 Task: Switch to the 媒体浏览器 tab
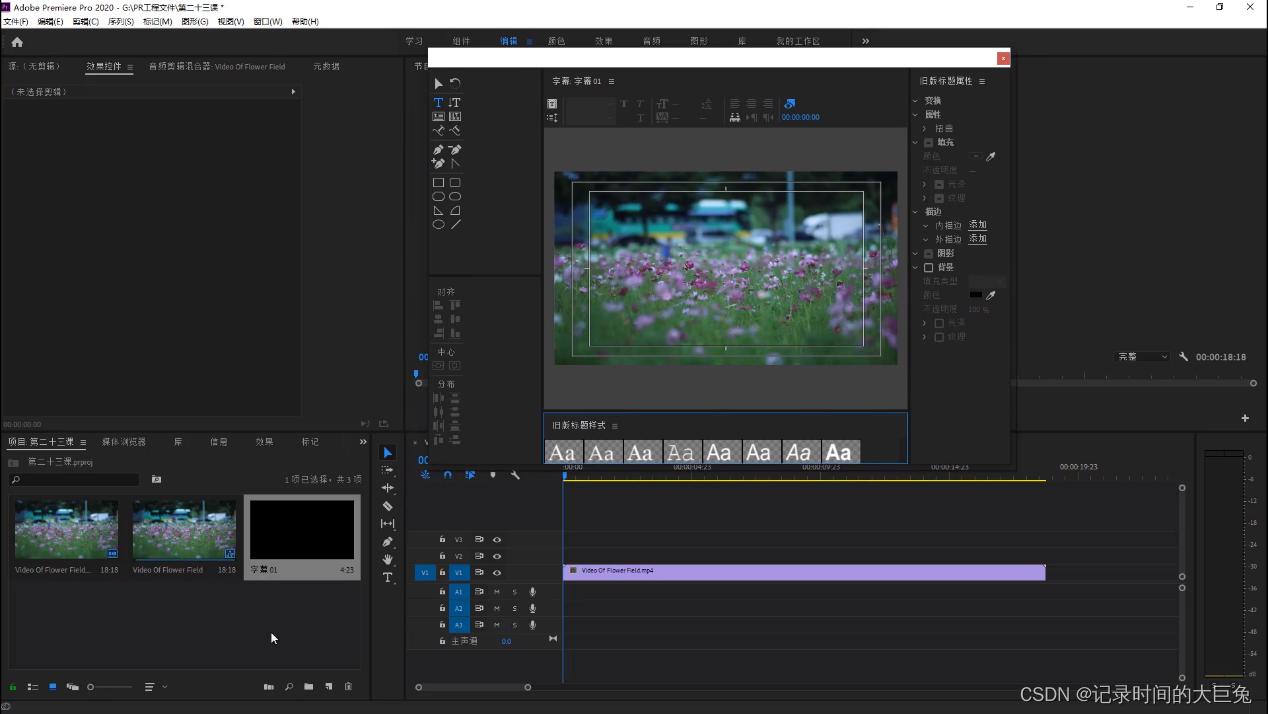tap(123, 442)
